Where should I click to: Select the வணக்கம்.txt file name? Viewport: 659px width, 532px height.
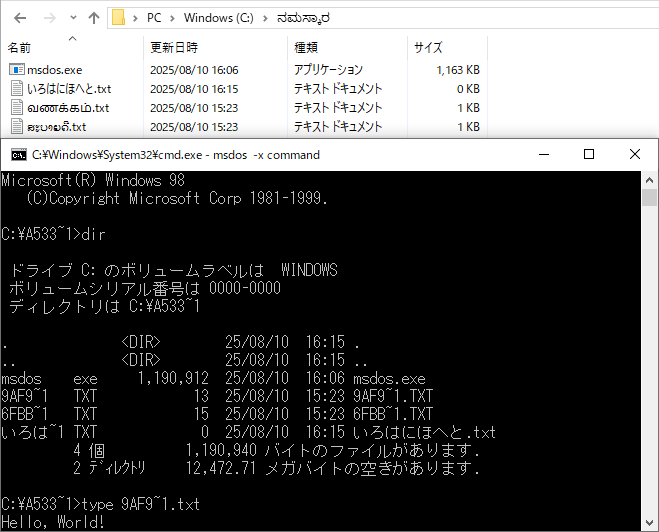click(68, 108)
